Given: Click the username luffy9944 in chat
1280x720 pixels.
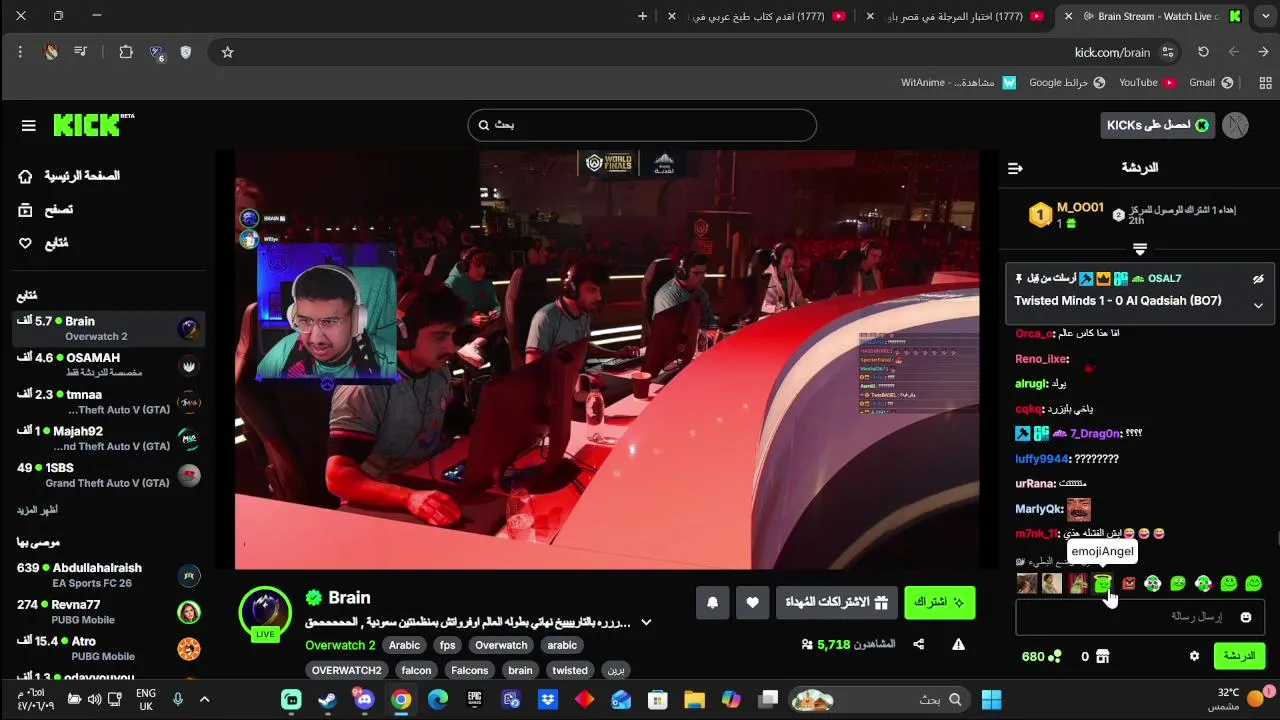Looking at the screenshot, I should click(x=1041, y=459).
